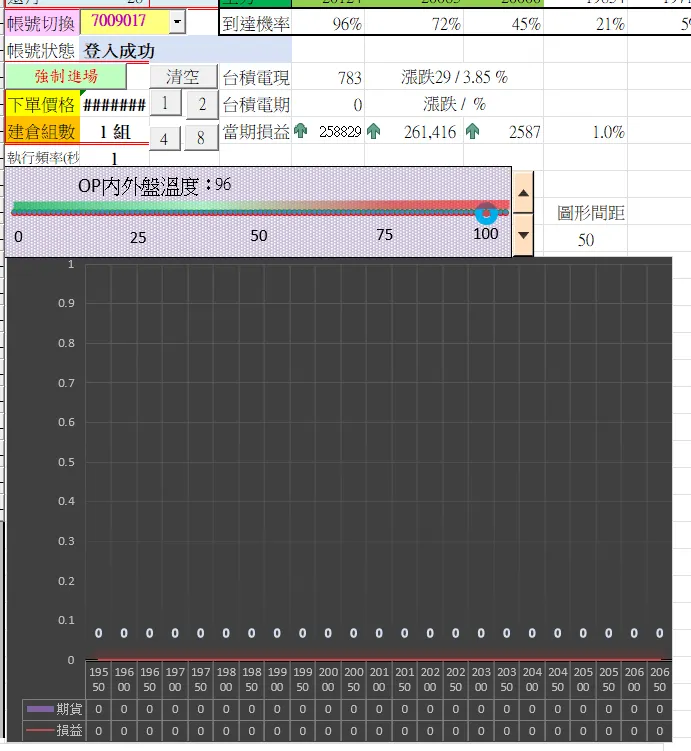The height and width of the screenshot is (751, 691).
Task: Click 當期損益 label cell
Action: [256, 132]
